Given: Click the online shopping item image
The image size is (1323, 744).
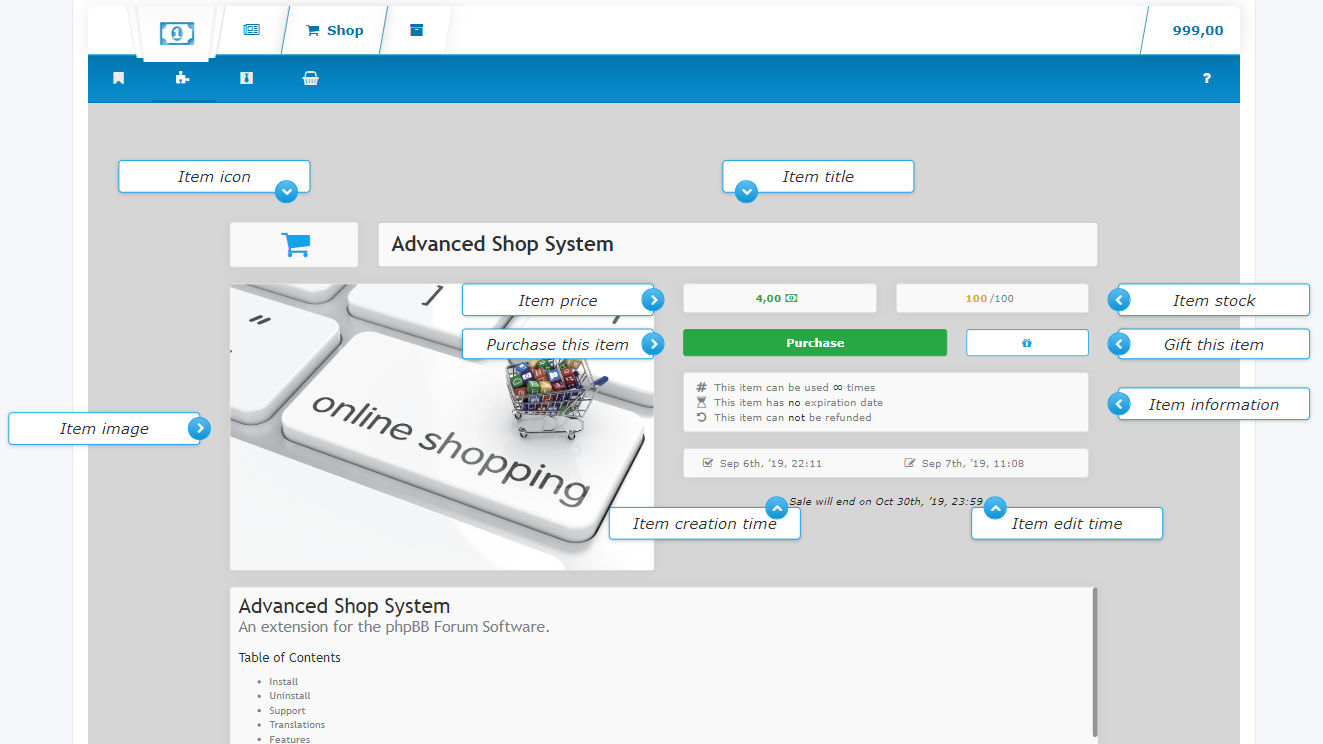Looking at the screenshot, I should click(442, 427).
